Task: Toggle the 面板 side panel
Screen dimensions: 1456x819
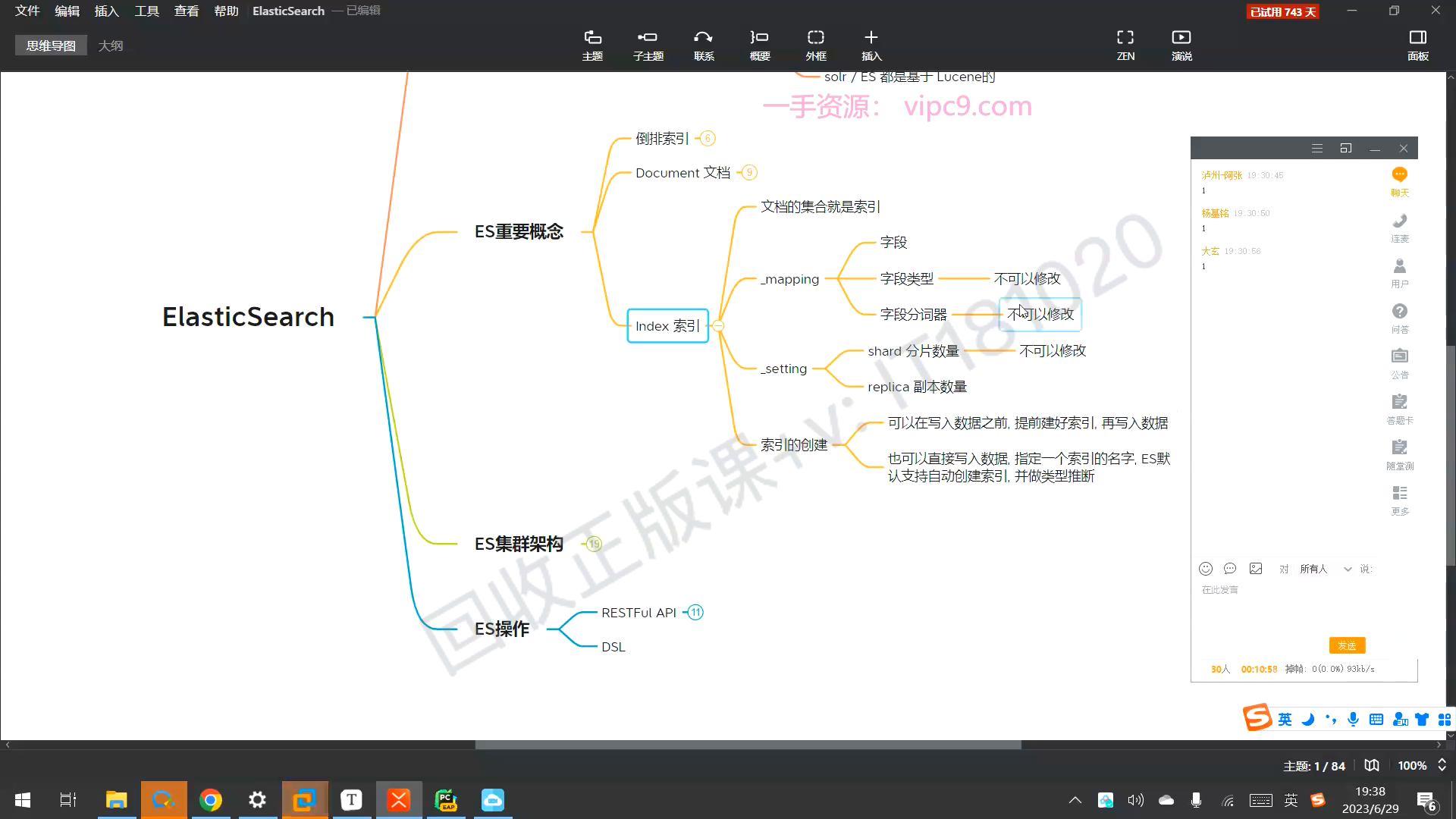Action: click(1417, 45)
